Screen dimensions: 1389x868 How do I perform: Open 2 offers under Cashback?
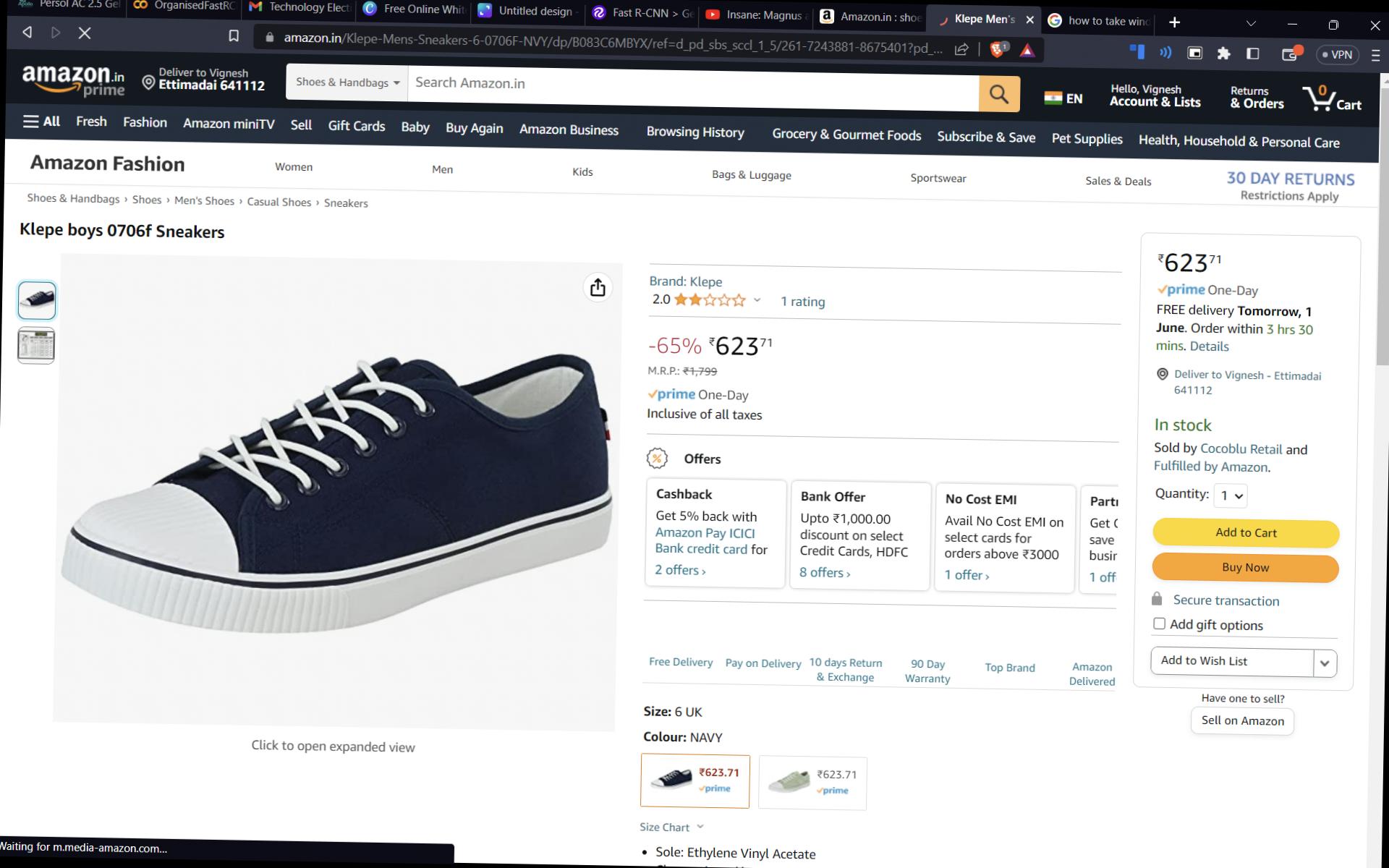(x=680, y=570)
